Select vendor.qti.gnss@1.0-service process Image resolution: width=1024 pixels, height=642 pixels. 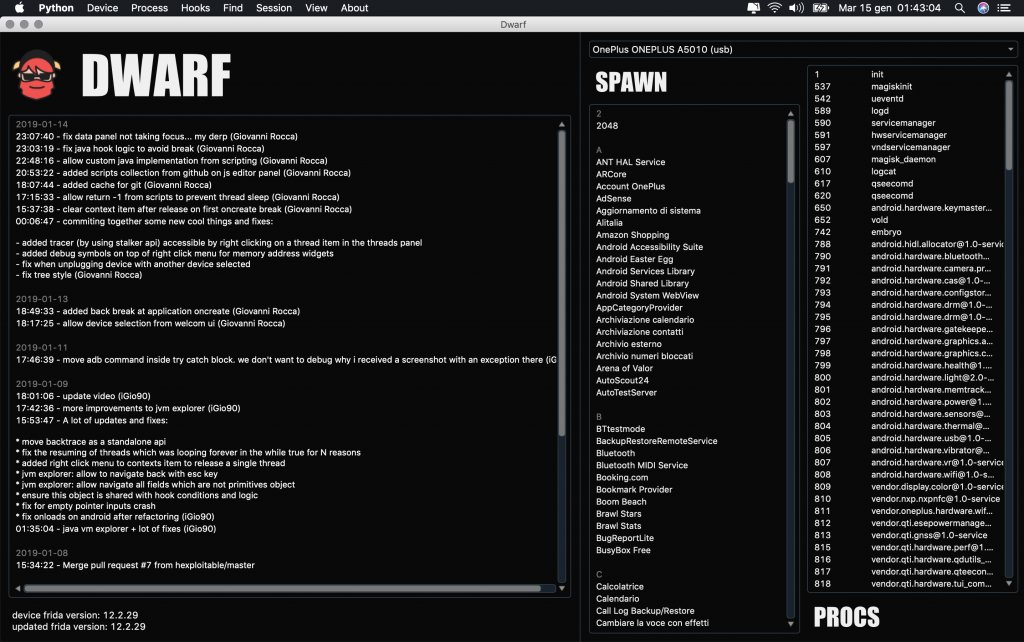(906, 535)
